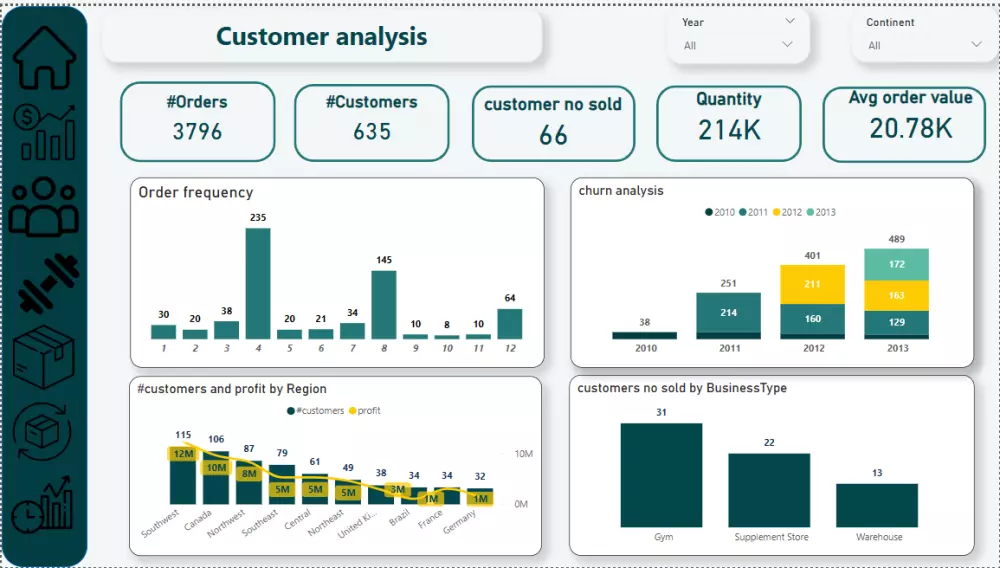Expand the Year slicer's All dropdown

pos(787,45)
